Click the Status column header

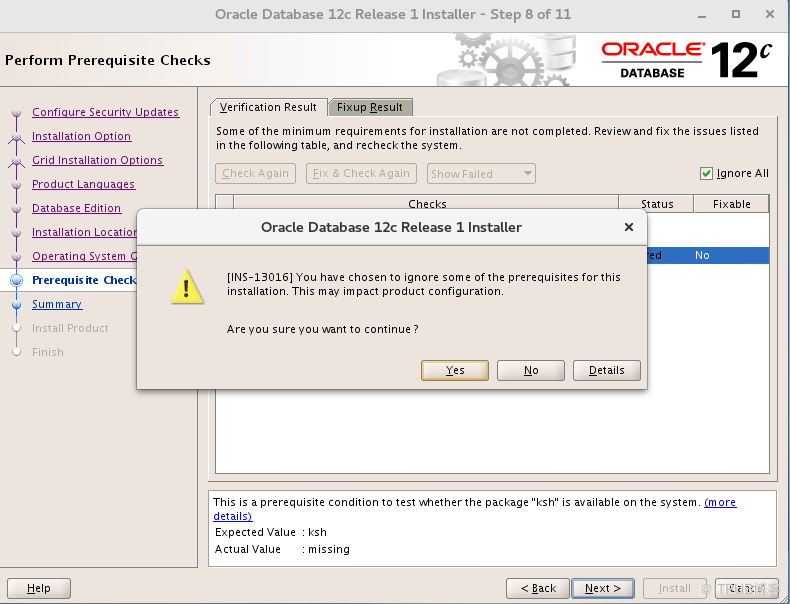tap(656, 204)
